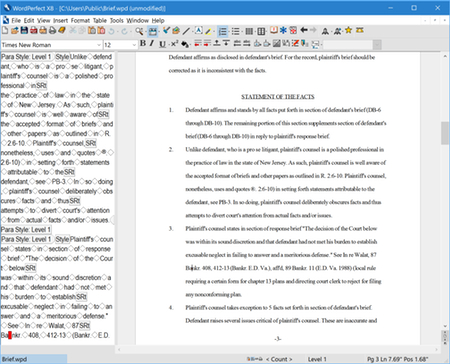
Task: Expand the Underline style dropdown arrow
Action: [x=168, y=44]
